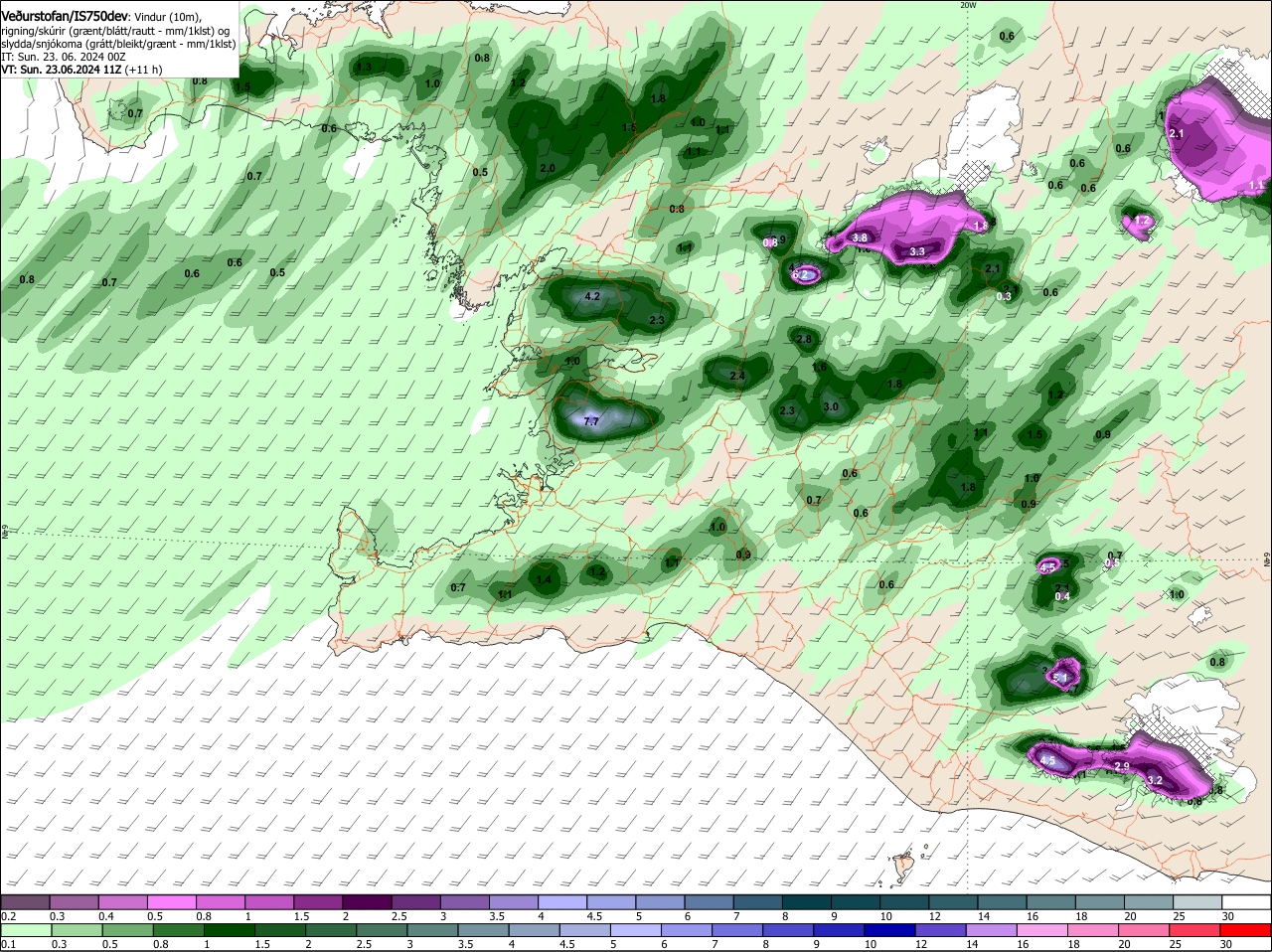Click the IT: Sun. 23. 06. 2024 00Z line
The width and height of the screenshot is (1272, 952).
(x=64, y=57)
